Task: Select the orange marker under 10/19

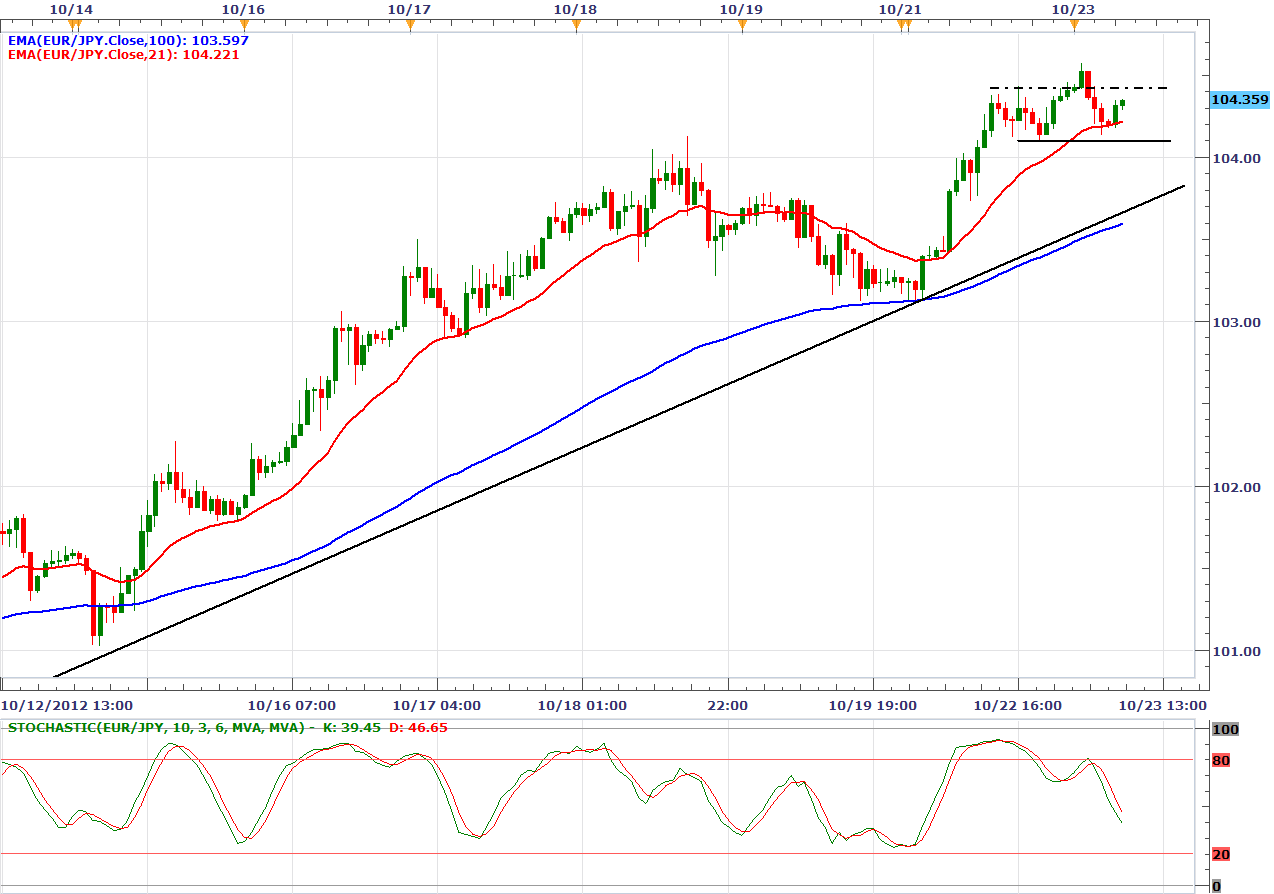Action: pos(742,27)
